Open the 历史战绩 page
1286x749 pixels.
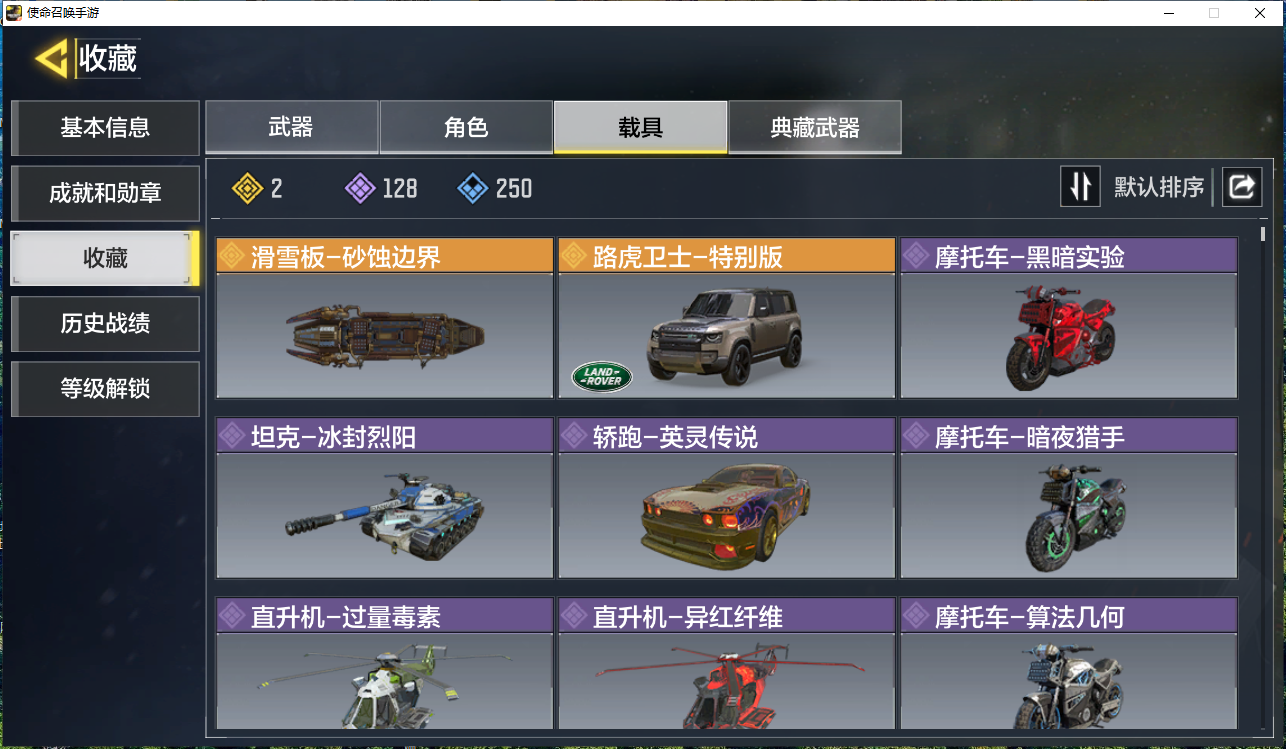click(x=105, y=324)
